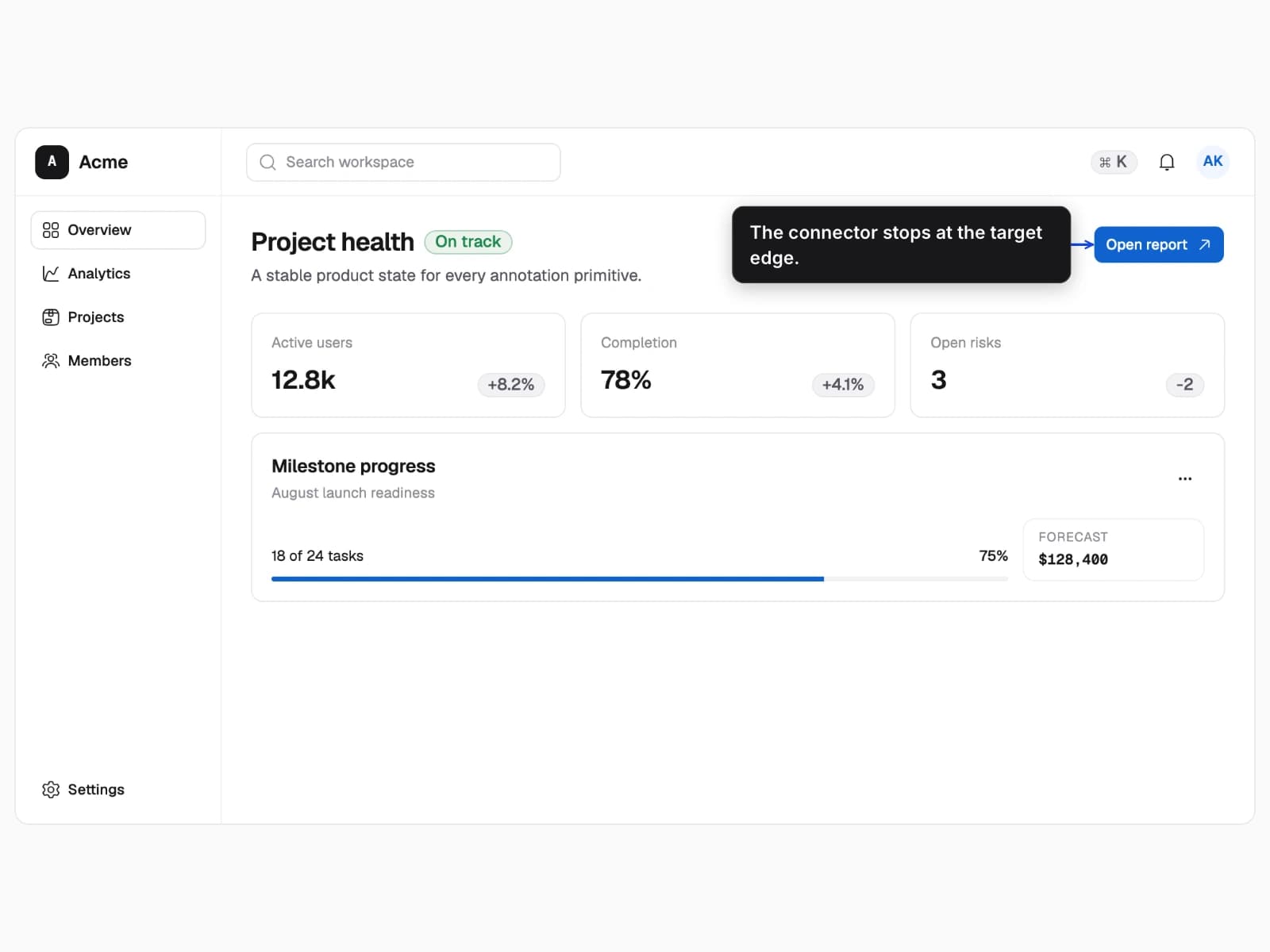The width and height of the screenshot is (1270, 952).
Task: Click the Forecast $128,400 box
Action: point(1113,550)
